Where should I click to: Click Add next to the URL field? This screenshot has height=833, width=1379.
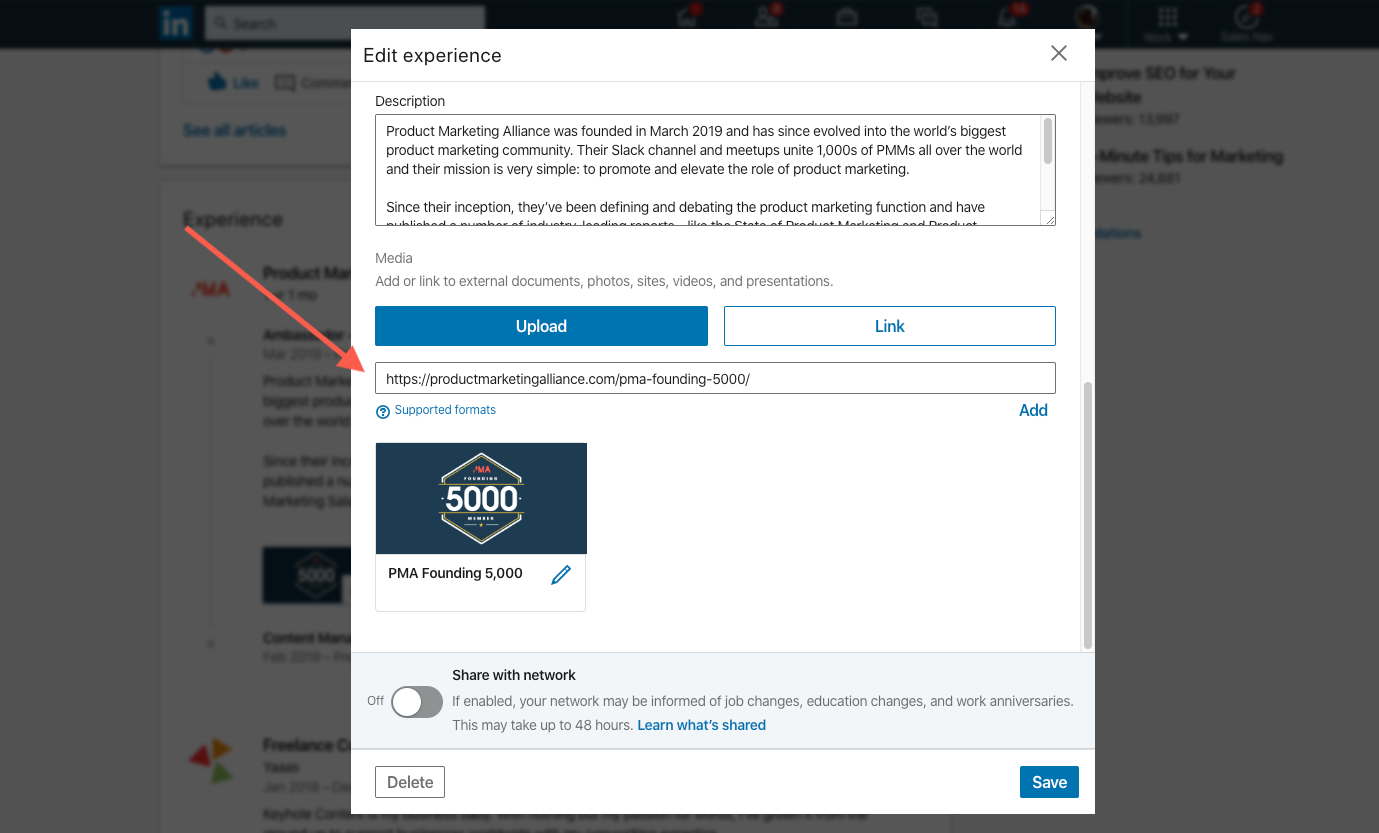click(1033, 410)
